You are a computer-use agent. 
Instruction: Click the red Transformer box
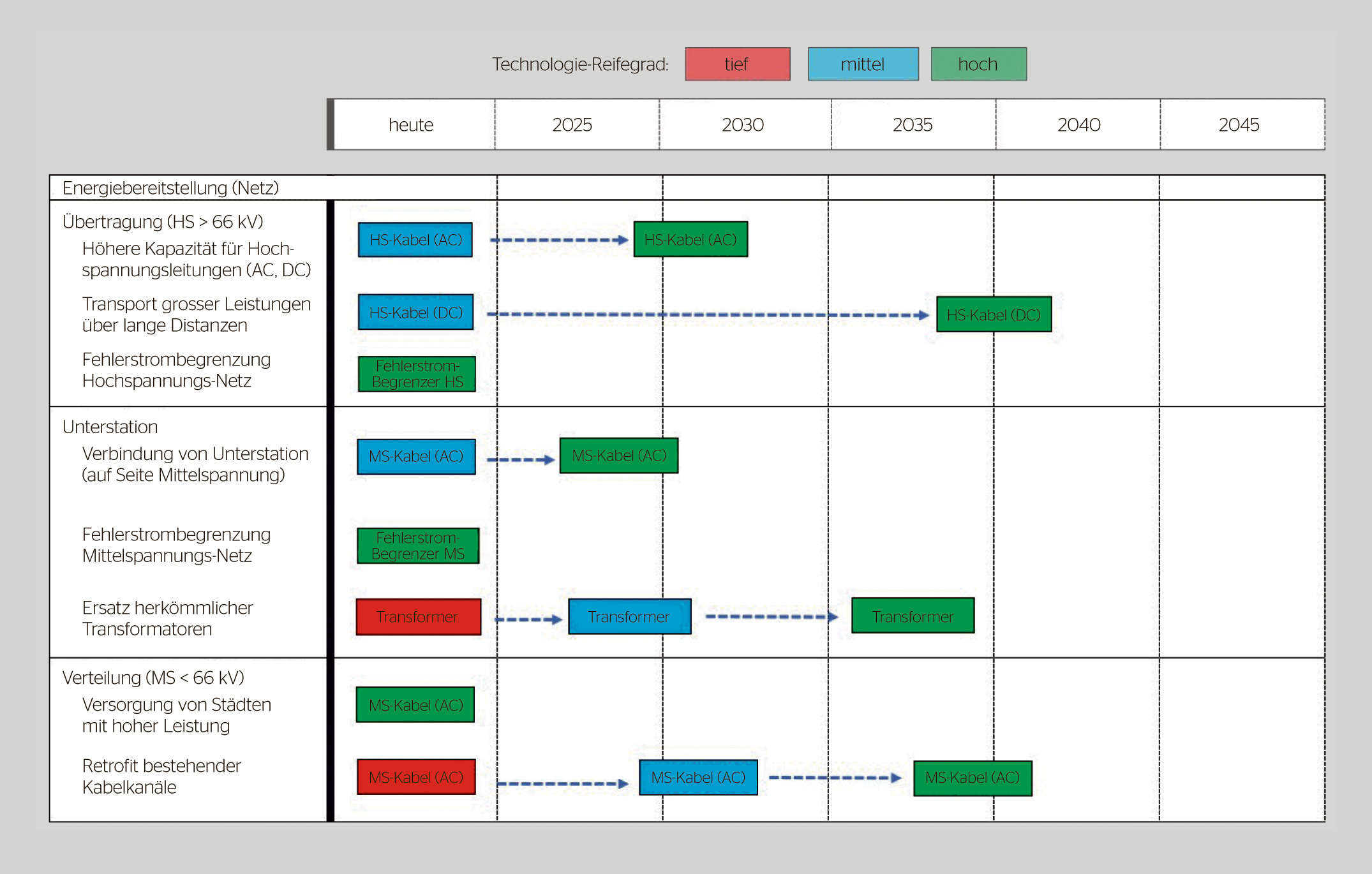pyautogui.click(x=418, y=617)
